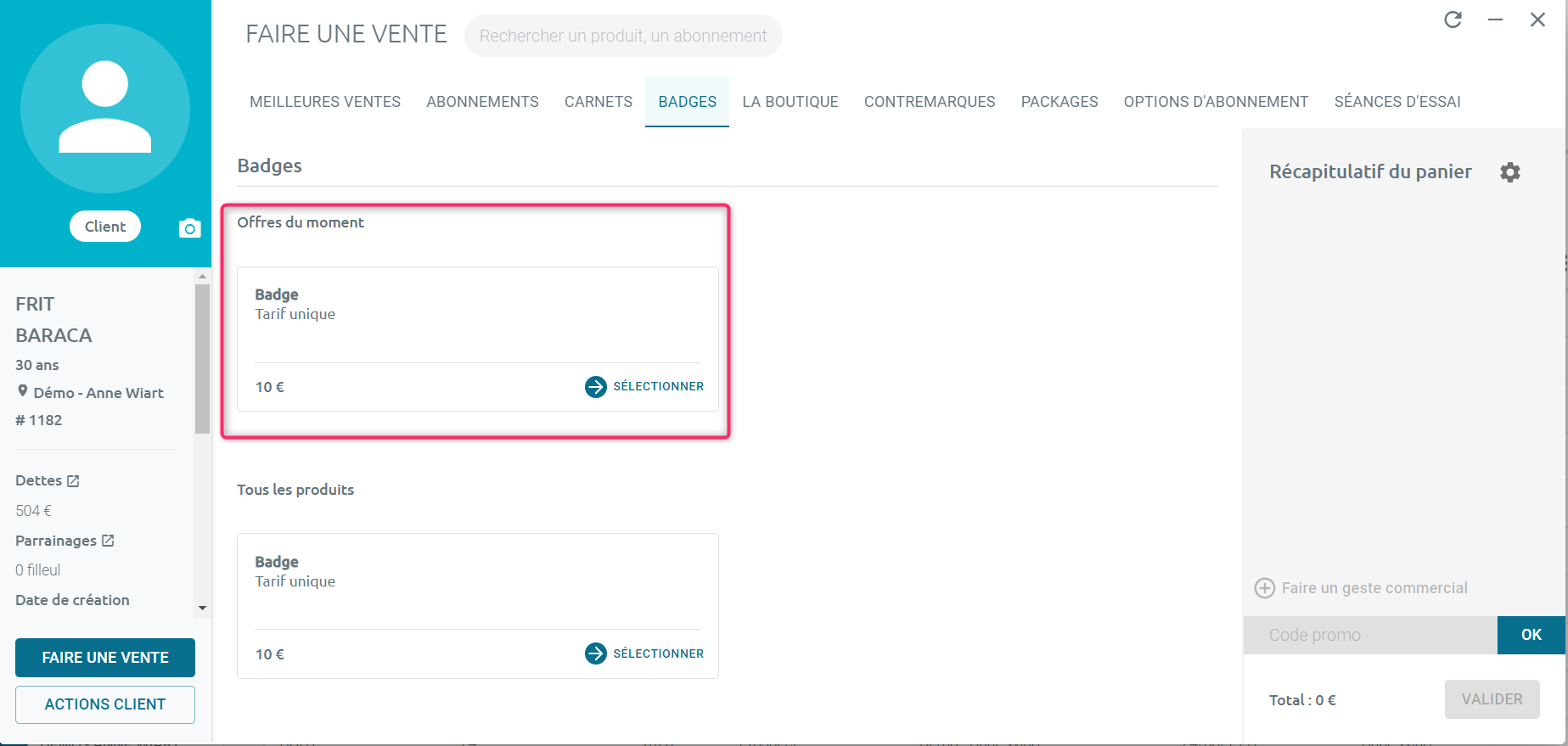Select the badge under Offres du moment
Image resolution: width=1568 pixels, height=746 pixels.
(644, 387)
